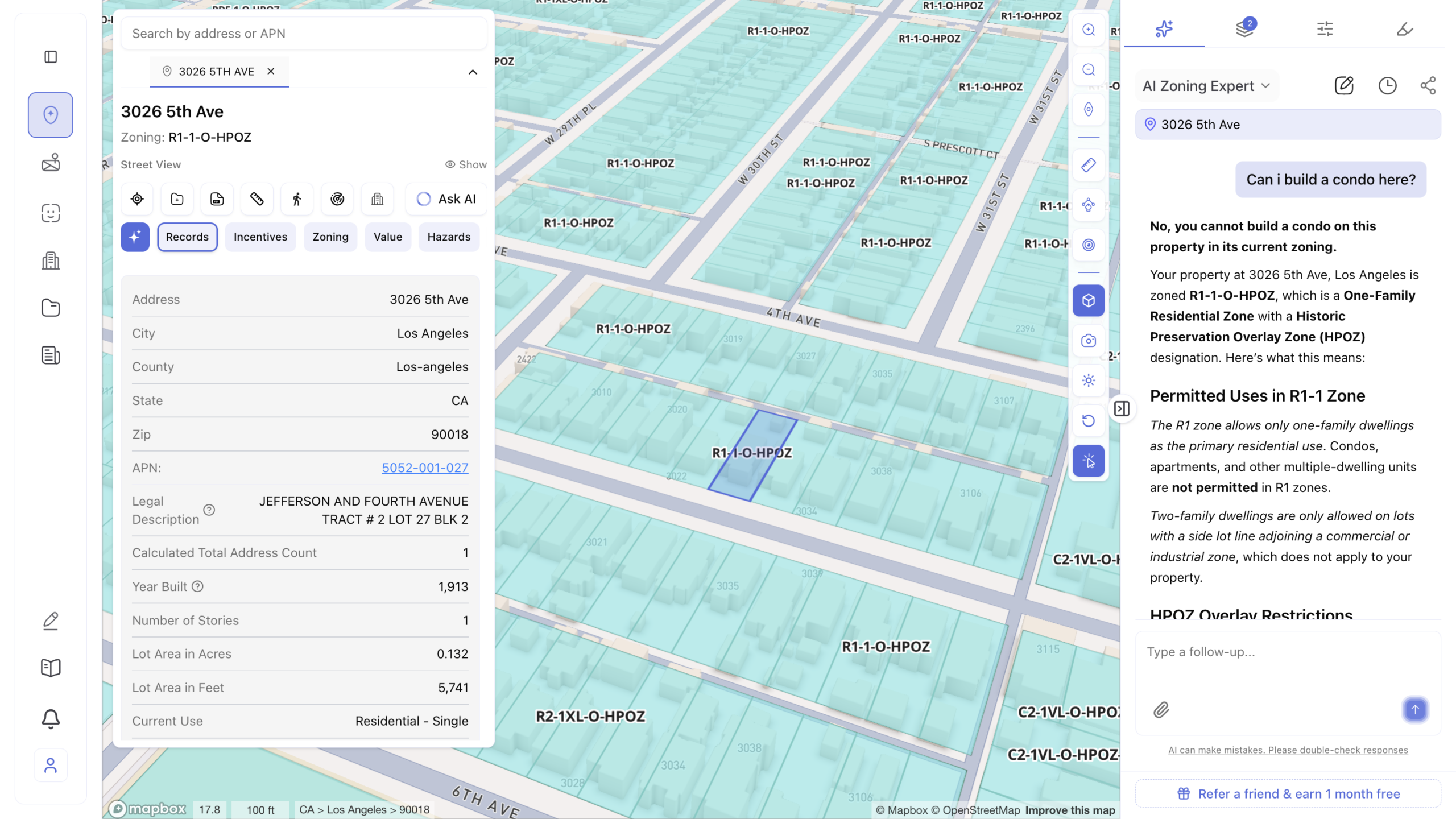Click the save report icon in property toolbar
1456x819 pixels.
tap(217, 199)
